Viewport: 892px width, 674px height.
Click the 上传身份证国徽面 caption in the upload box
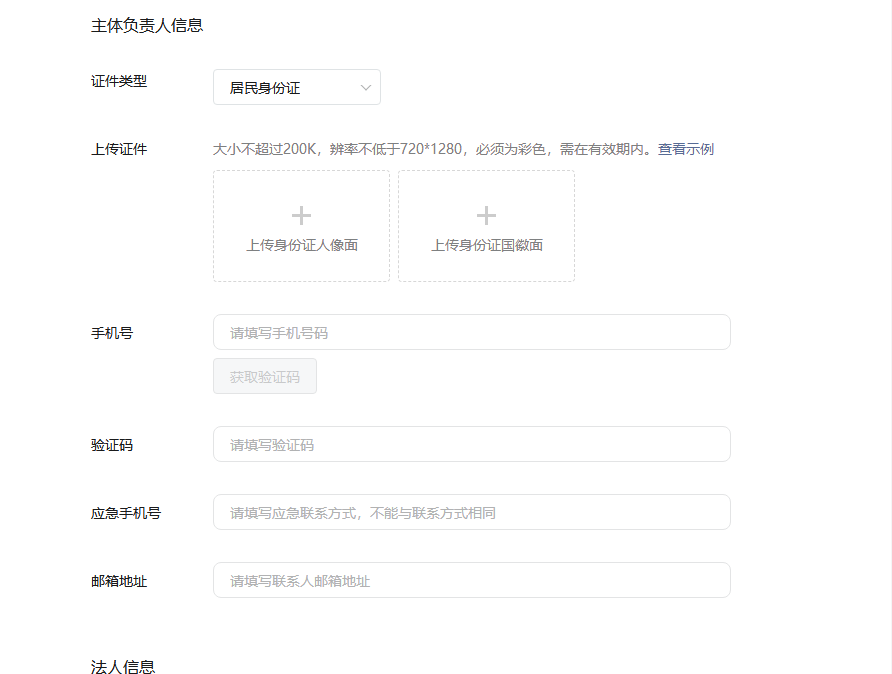[x=486, y=245]
